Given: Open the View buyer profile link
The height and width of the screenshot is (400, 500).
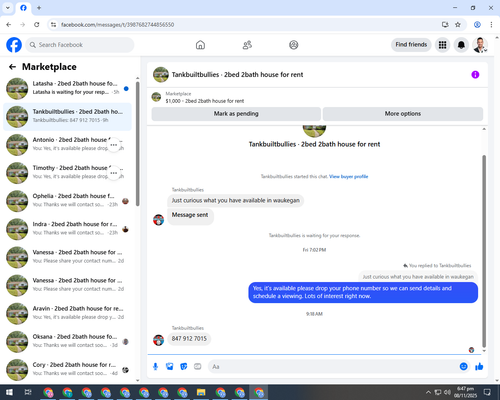Looking at the screenshot, I should click(349, 176).
